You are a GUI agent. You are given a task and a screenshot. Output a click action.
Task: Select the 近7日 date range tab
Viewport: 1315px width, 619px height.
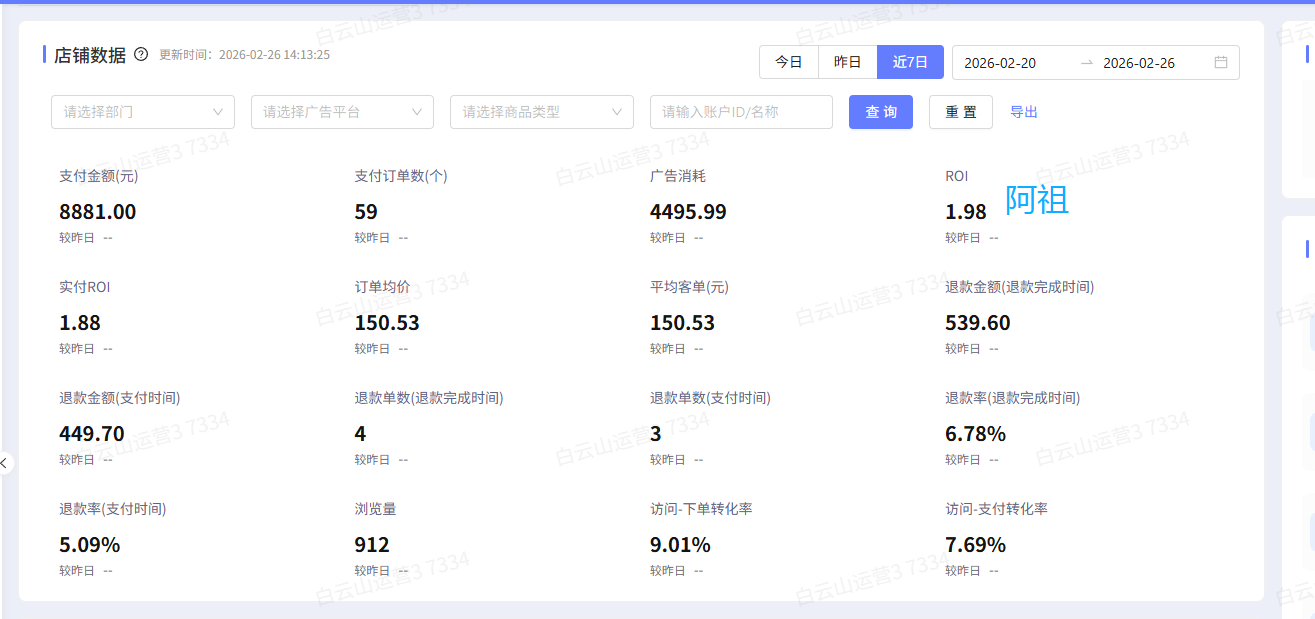[x=910, y=62]
